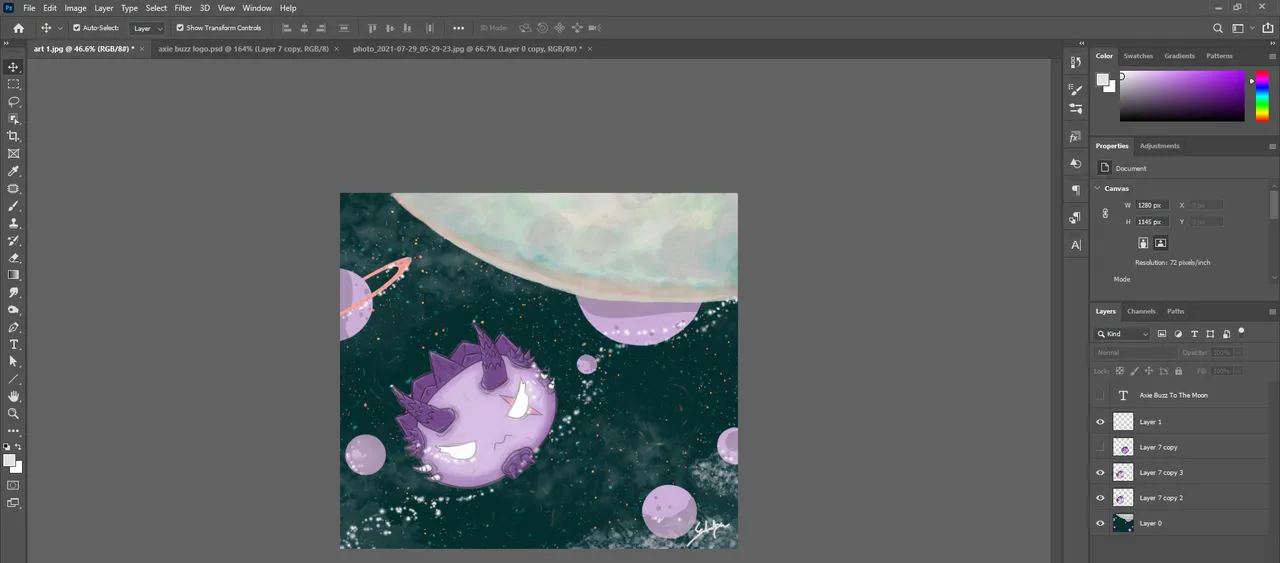Hide Layer 7 copy 2
The height and width of the screenshot is (563, 1280).
(x=1101, y=498)
